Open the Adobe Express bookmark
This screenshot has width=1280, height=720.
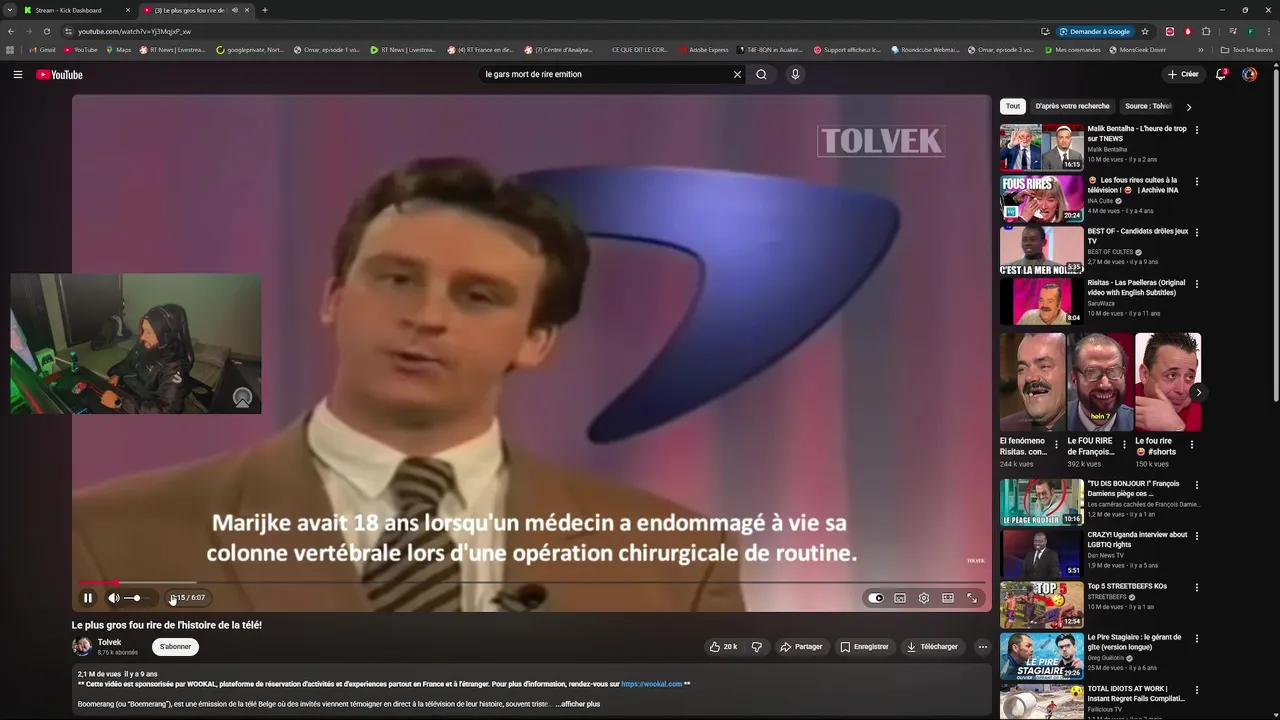(703, 49)
